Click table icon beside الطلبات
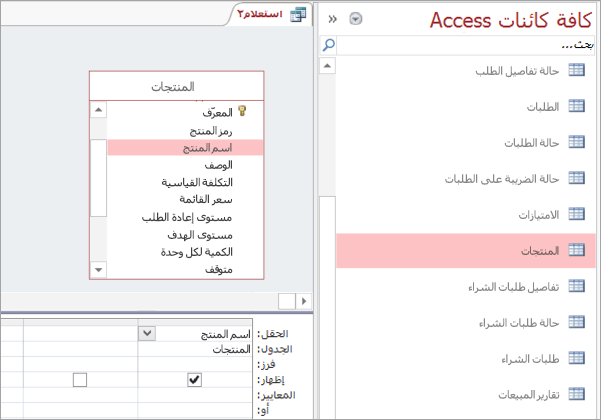The height and width of the screenshot is (420, 601). [576, 106]
